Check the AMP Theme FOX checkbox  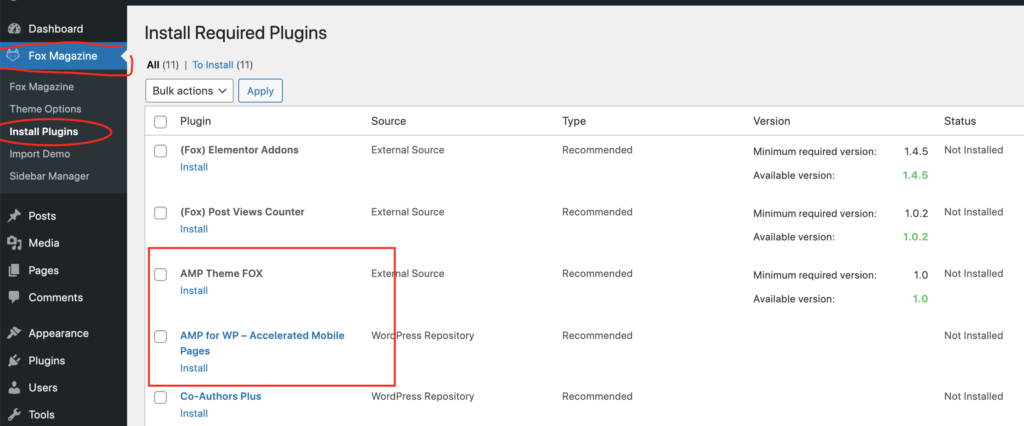tap(161, 274)
